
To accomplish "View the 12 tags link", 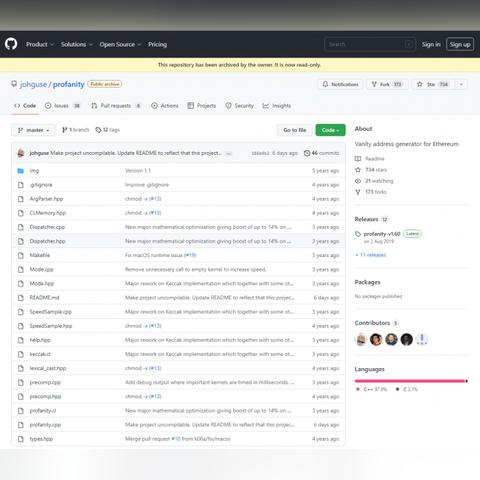I will pos(107,130).
